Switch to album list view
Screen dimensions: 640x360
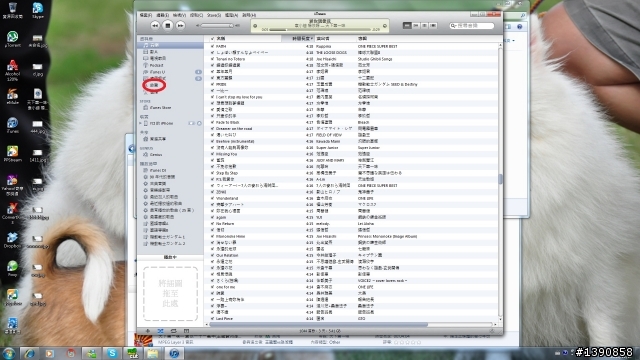coord(416,26)
